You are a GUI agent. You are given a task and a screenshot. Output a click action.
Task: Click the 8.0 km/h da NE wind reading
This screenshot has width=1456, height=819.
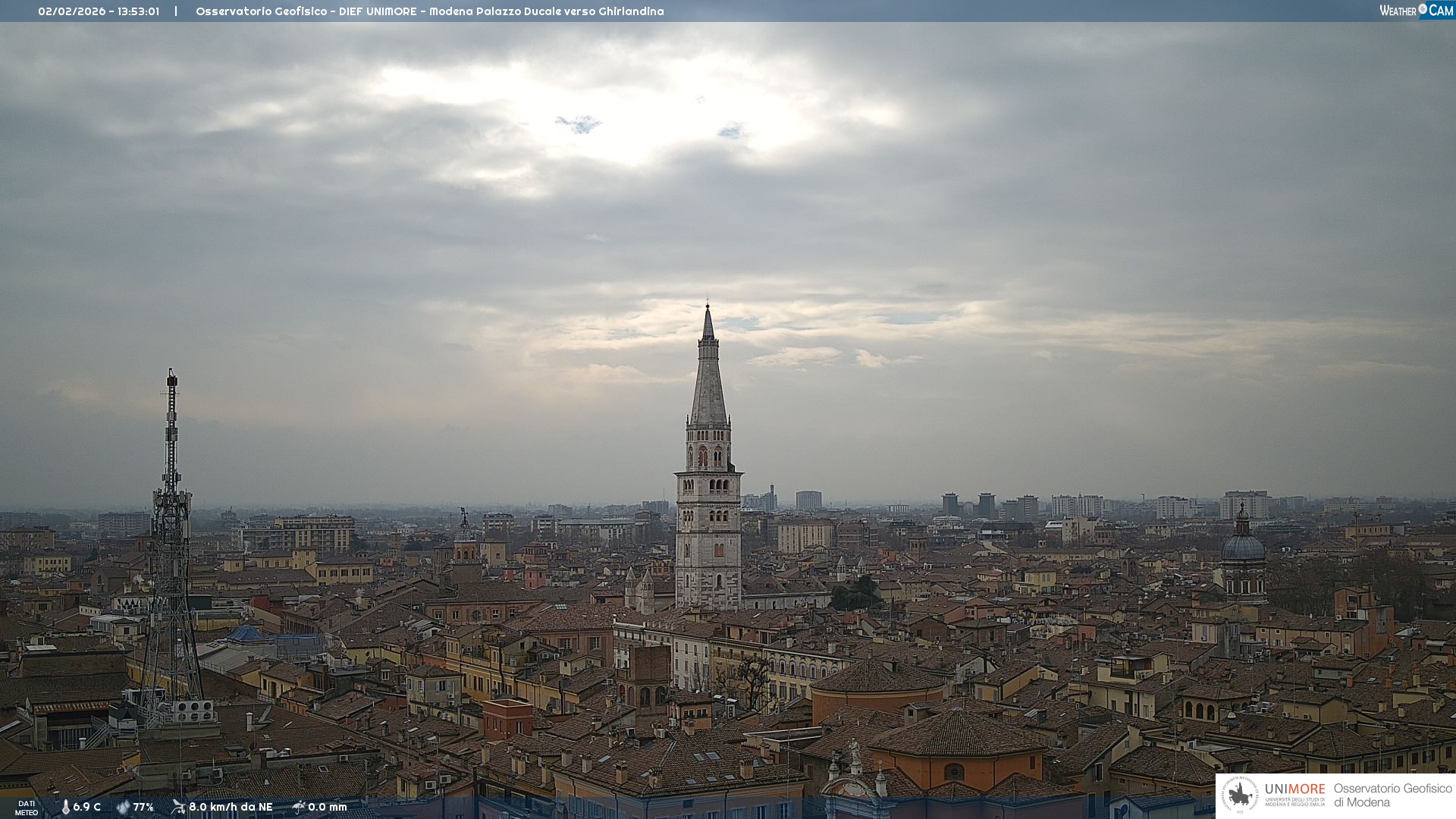click(231, 807)
